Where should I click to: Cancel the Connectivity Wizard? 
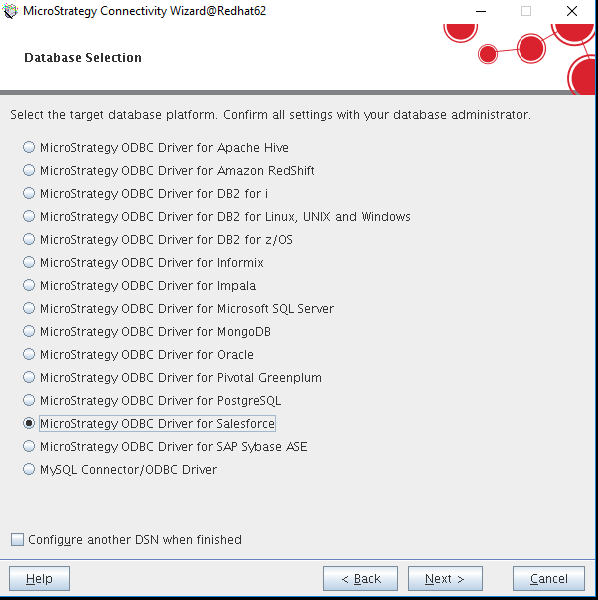tap(549, 579)
